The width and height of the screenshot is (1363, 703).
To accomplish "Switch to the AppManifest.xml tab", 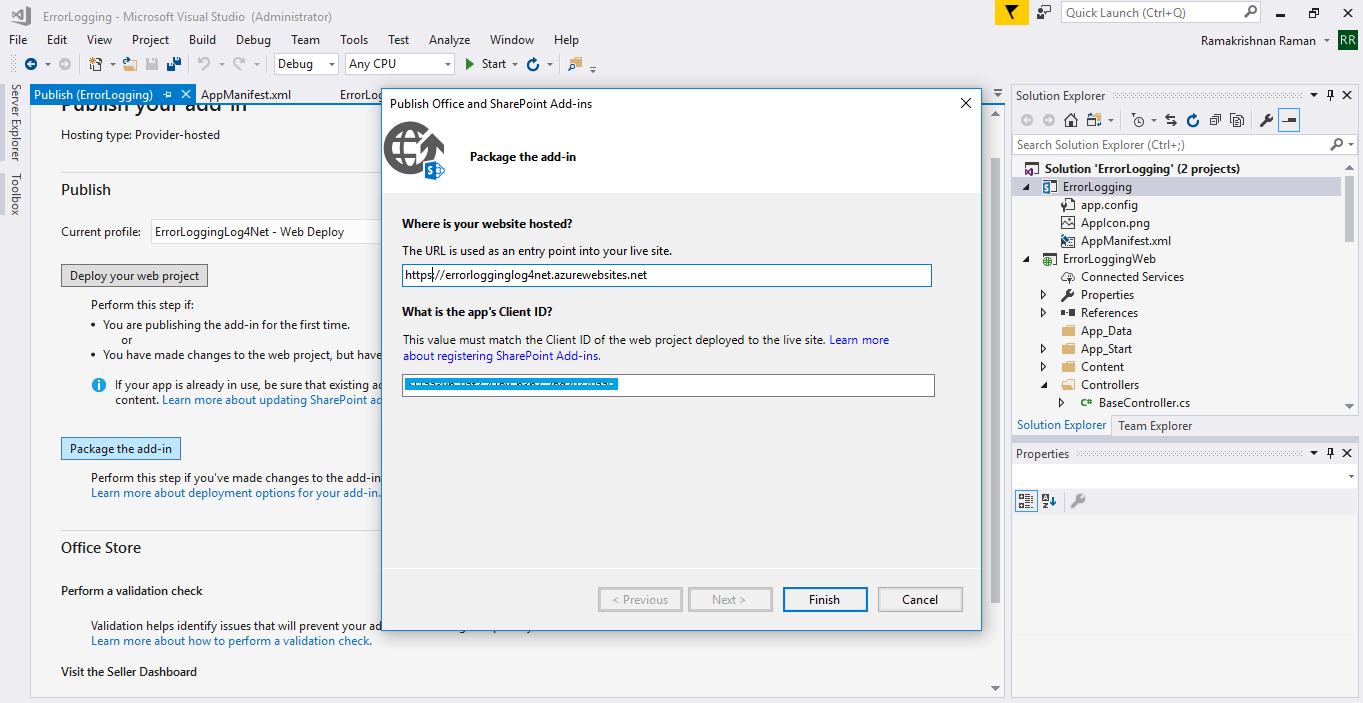I will 246,95.
